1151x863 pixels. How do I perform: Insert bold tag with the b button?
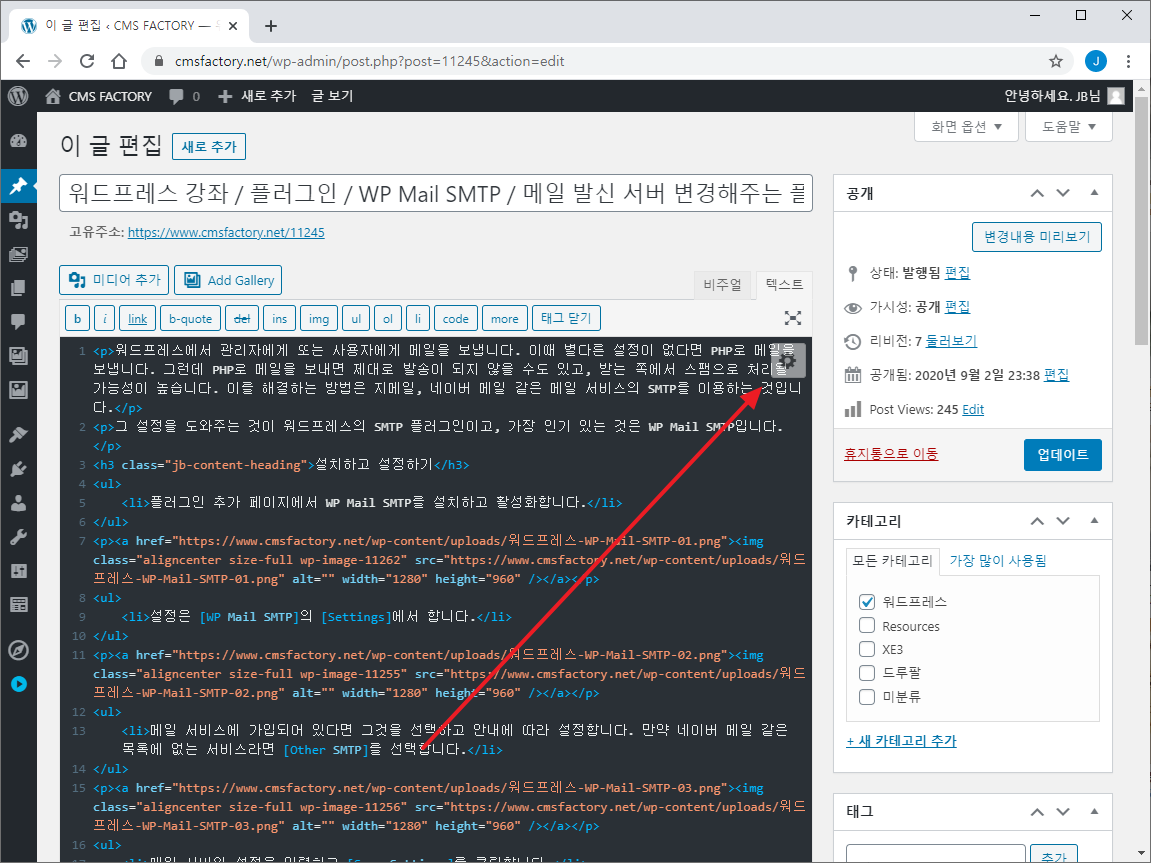tap(77, 318)
